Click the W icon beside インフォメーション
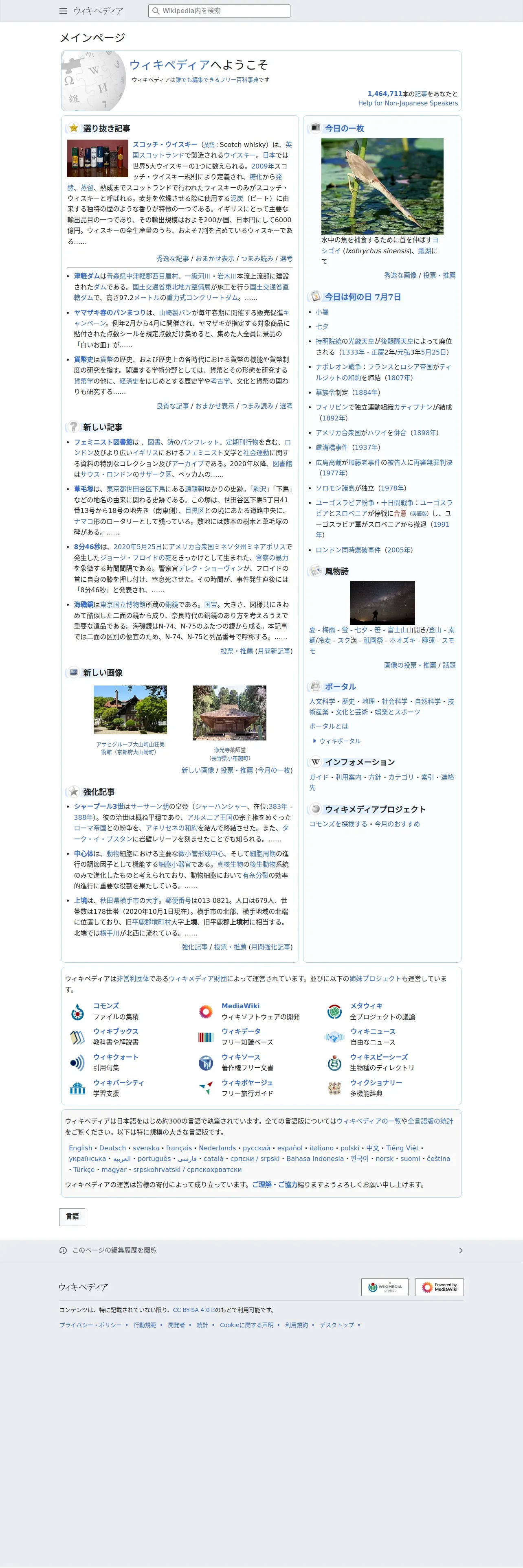The height and width of the screenshot is (1568, 523). click(x=315, y=762)
